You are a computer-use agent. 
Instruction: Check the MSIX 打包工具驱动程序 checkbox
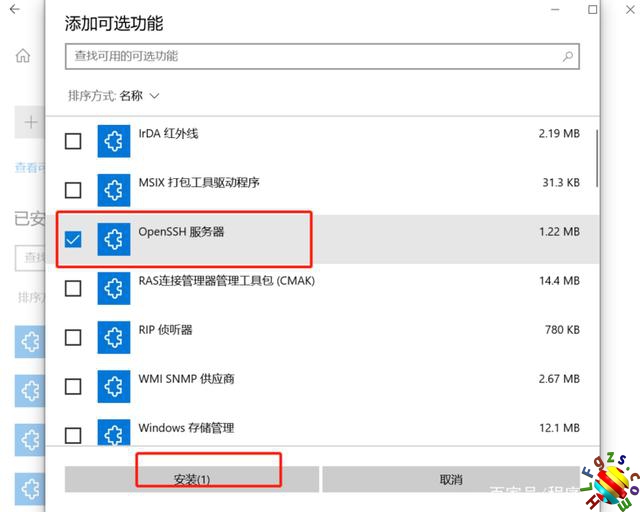click(x=73, y=190)
